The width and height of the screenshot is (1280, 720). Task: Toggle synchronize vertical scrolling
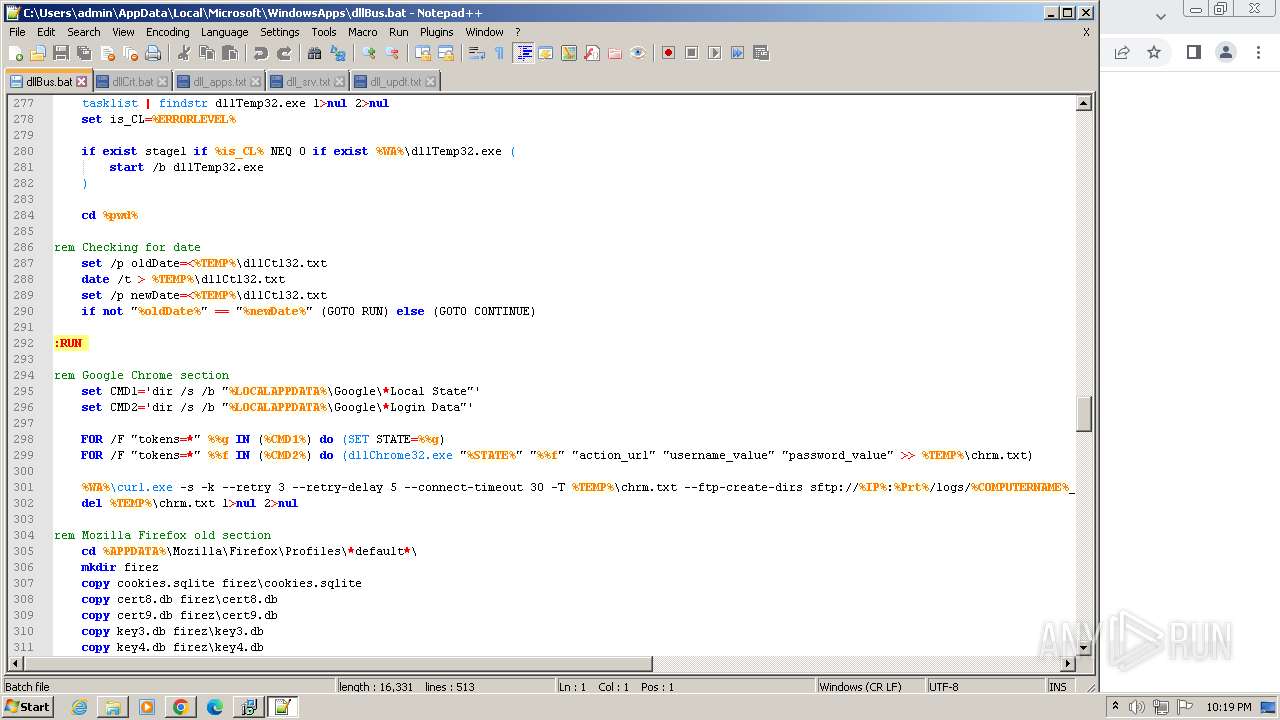(423, 53)
